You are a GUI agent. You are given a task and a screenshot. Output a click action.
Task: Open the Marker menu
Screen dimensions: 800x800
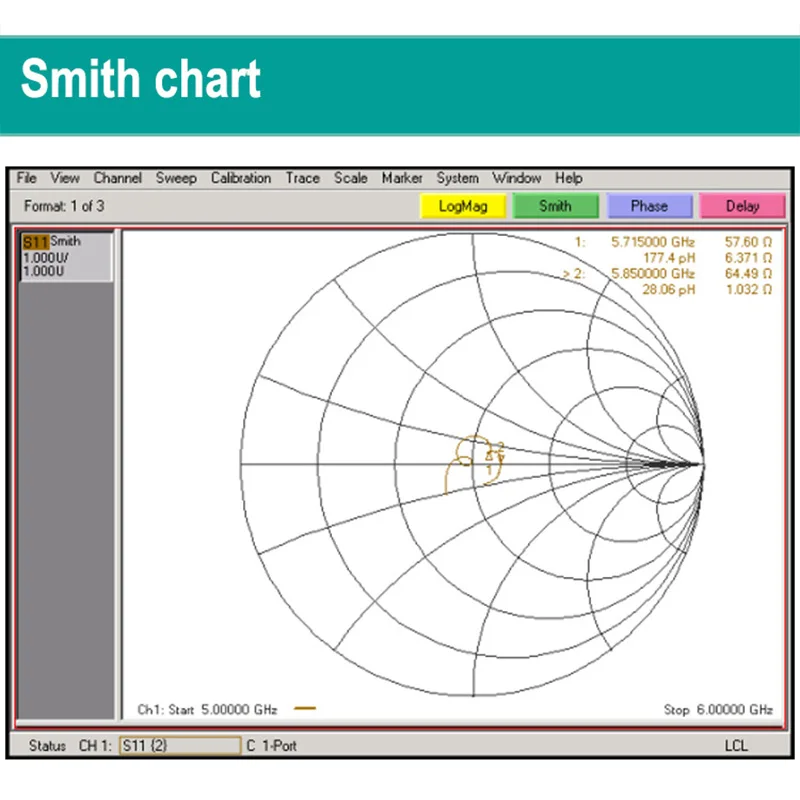pos(402,178)
